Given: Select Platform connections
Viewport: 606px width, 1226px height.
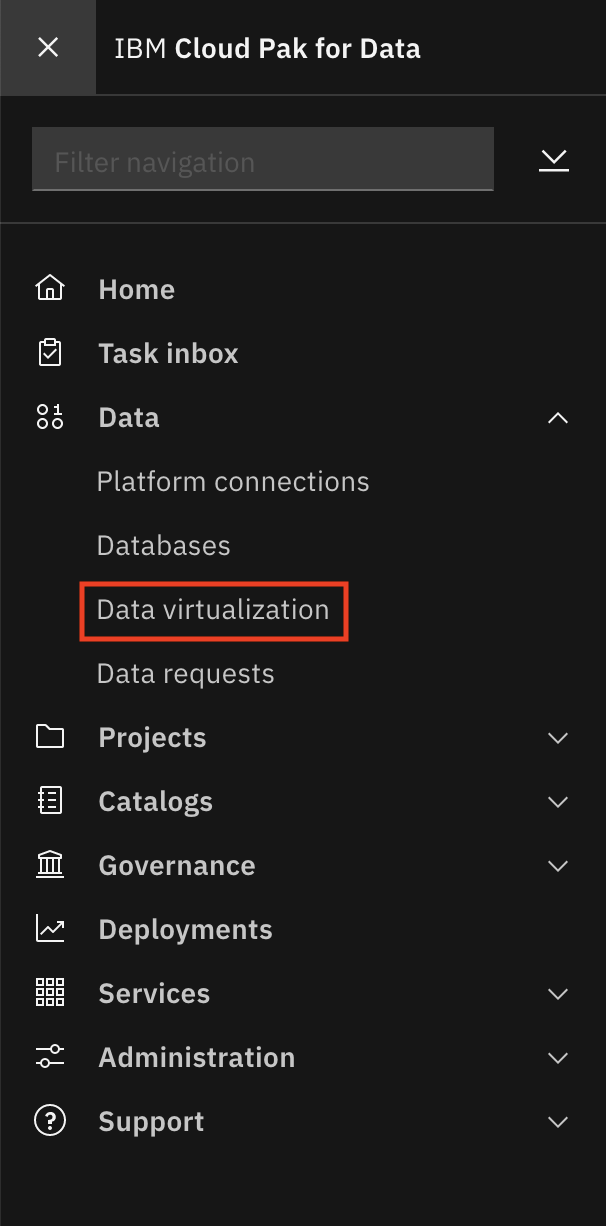Looking at the screenshot, I should pyautogui.click(x=232, y=481).
